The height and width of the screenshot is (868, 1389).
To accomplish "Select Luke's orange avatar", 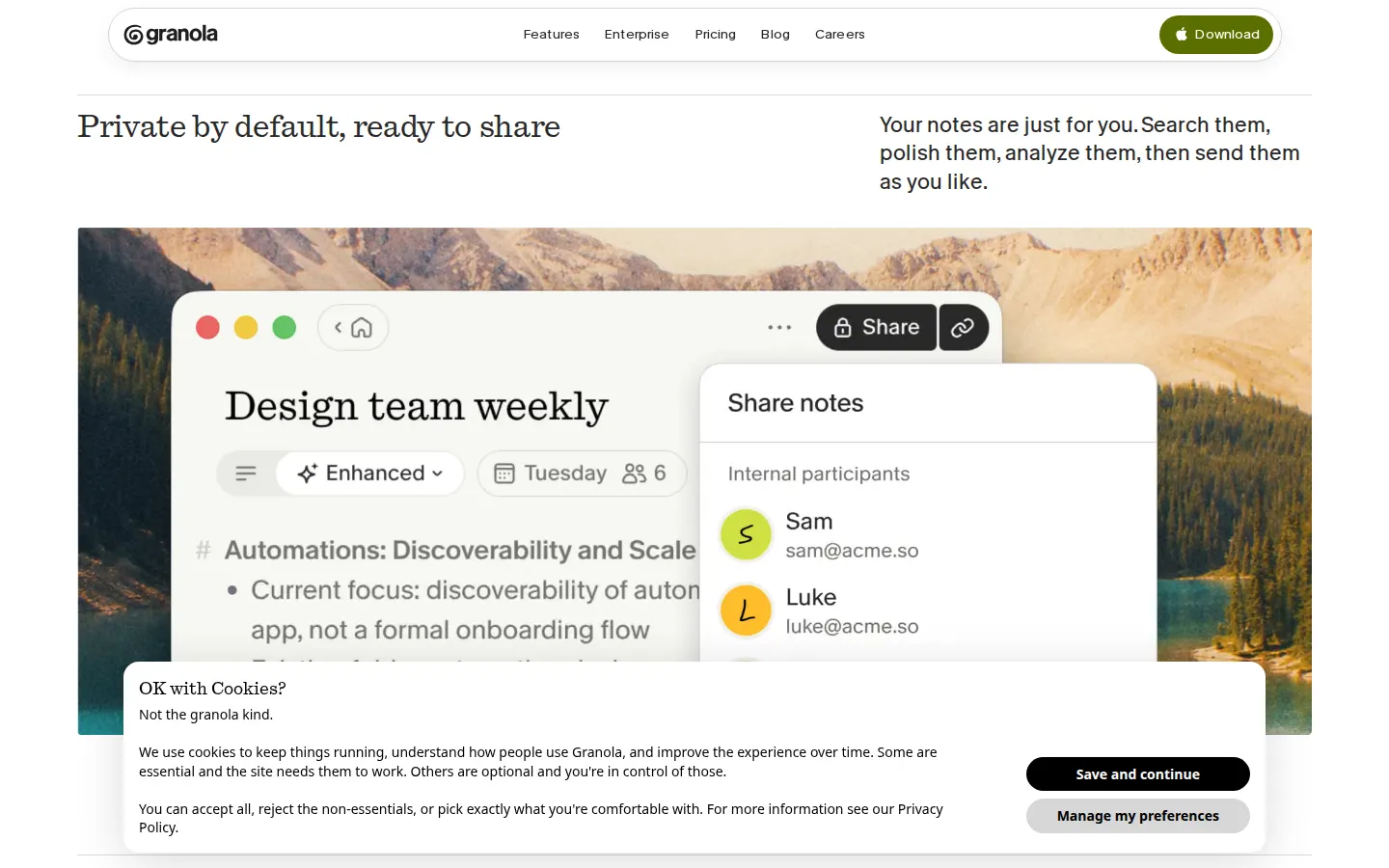I will click(x=747, y=610).
